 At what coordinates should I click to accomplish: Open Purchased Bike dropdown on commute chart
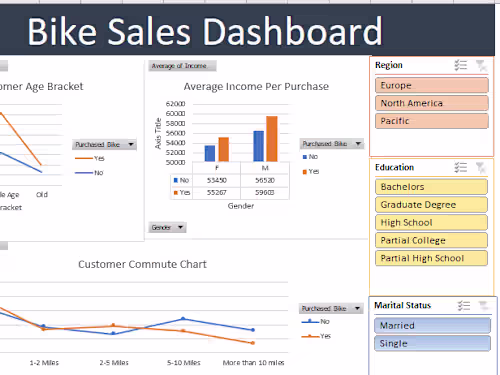[x=331, y=308]
